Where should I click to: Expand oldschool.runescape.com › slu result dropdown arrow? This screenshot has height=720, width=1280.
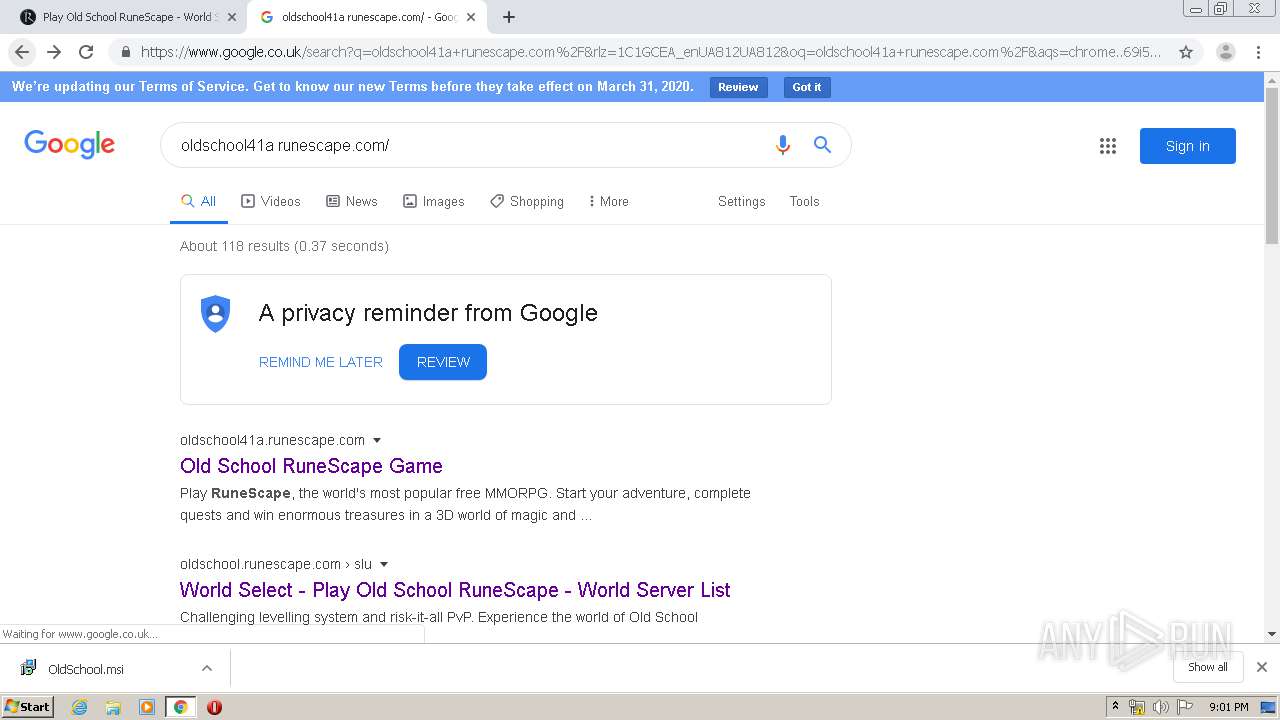coord(384,564)
